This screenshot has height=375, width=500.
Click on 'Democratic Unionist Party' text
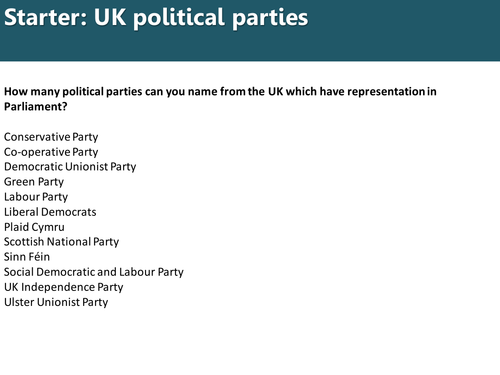coord(70,167)
